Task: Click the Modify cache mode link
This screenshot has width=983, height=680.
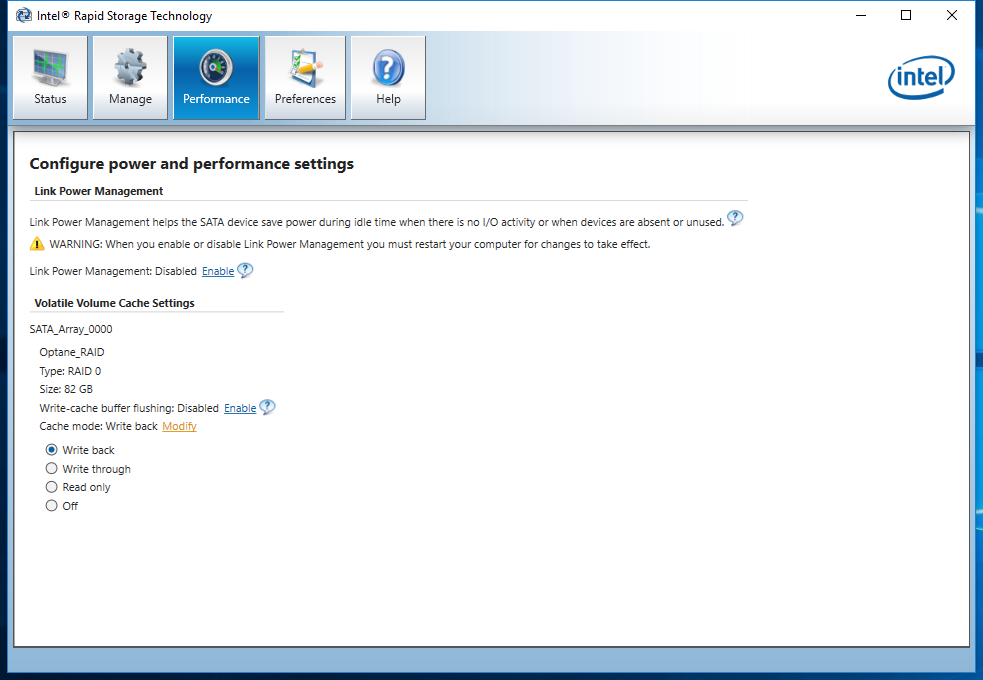Action: (179, 426)
